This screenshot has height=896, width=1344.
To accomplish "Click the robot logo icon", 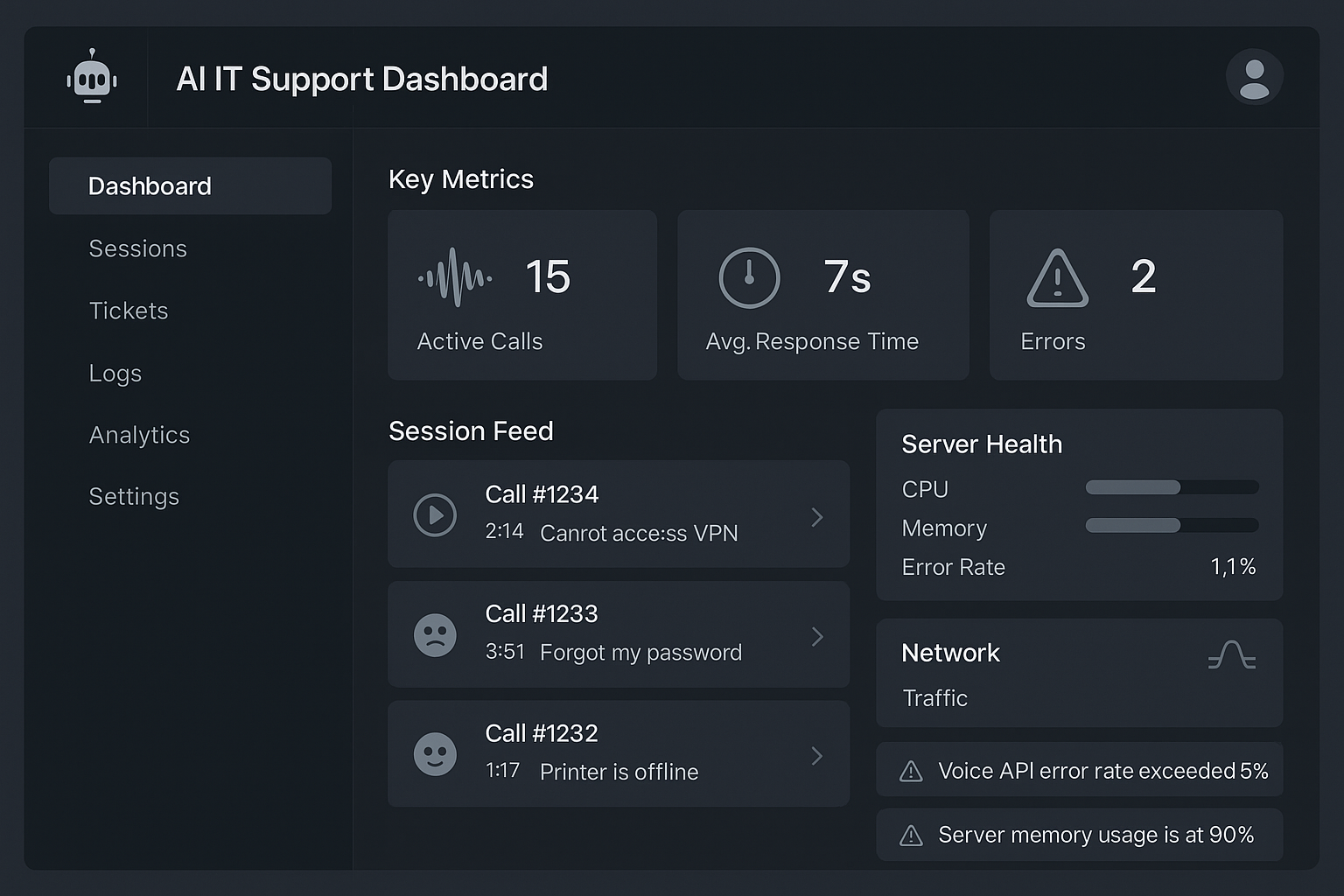I will [92, 77].
